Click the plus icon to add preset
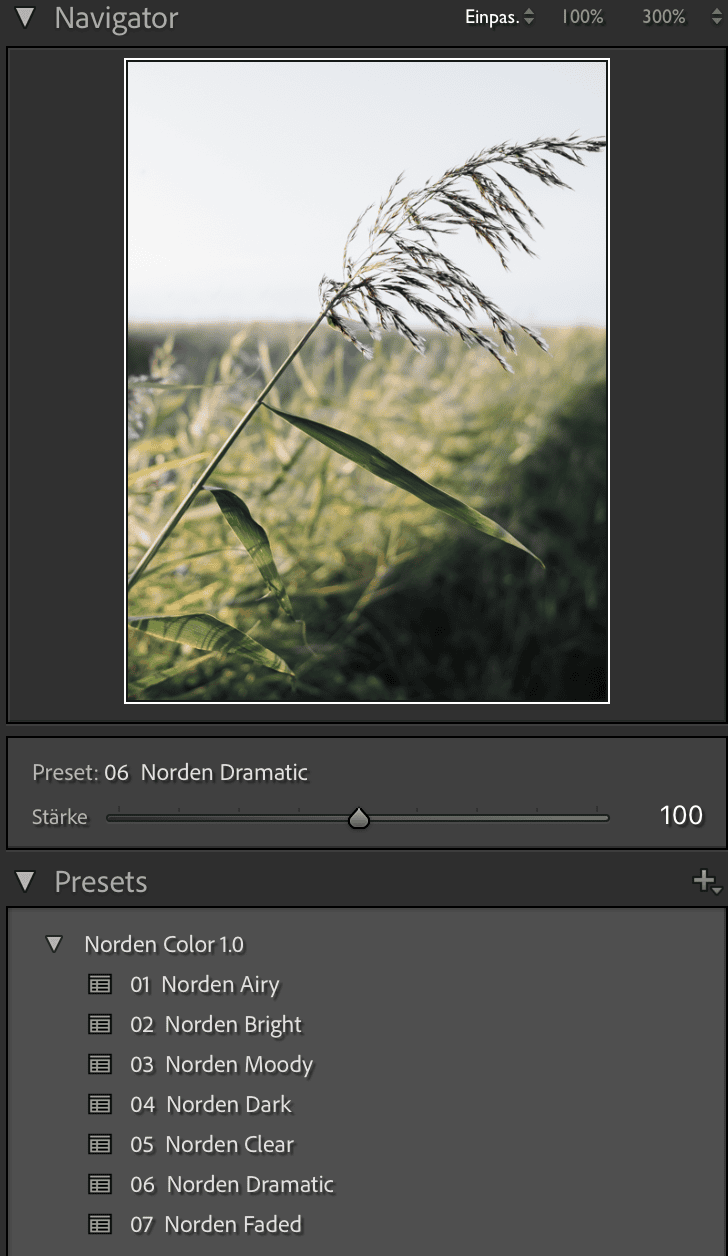 pyautogui.click(x=706, y=881)
